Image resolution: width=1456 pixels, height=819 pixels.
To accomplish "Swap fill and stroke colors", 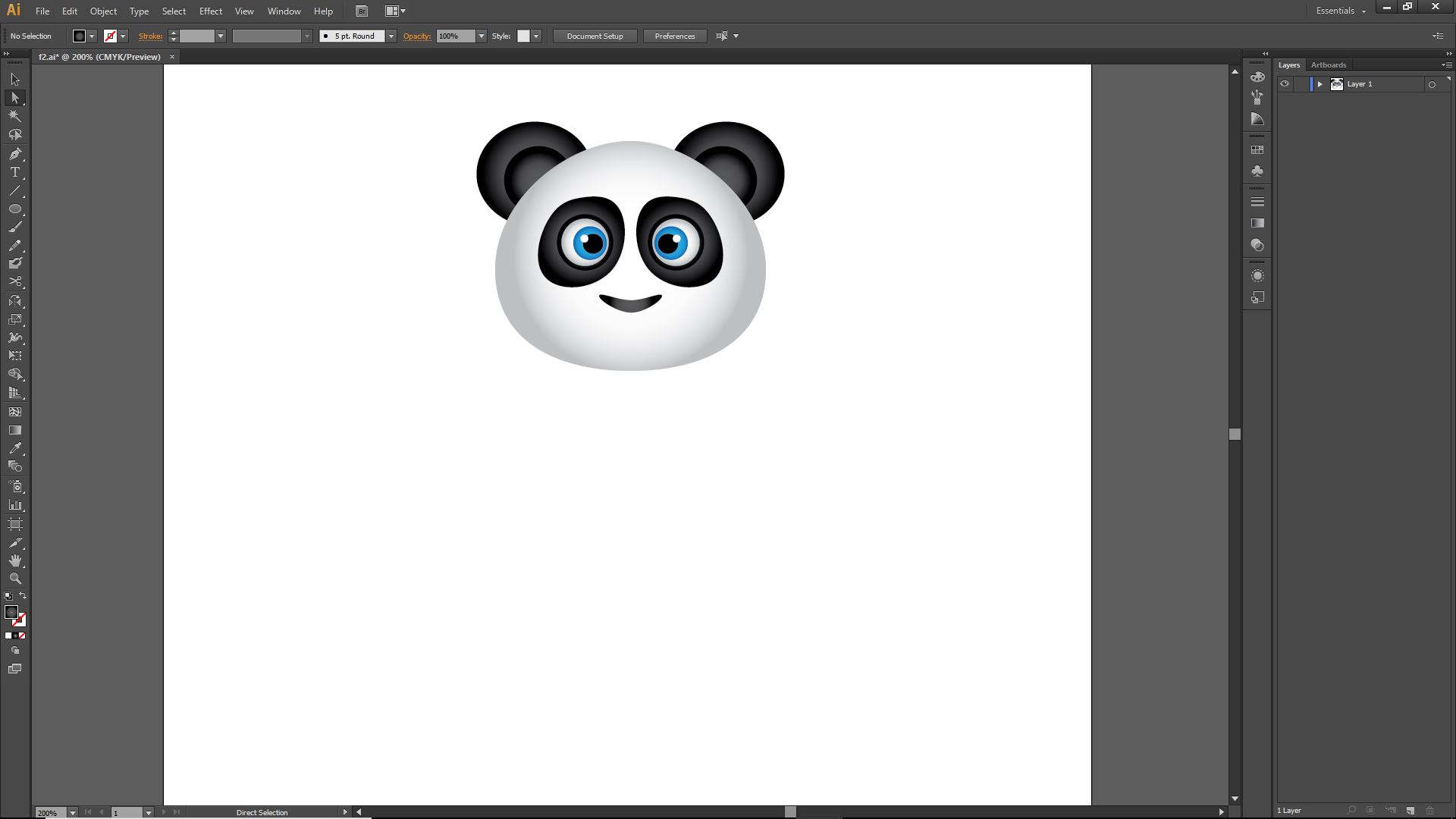I will [23, 596].
